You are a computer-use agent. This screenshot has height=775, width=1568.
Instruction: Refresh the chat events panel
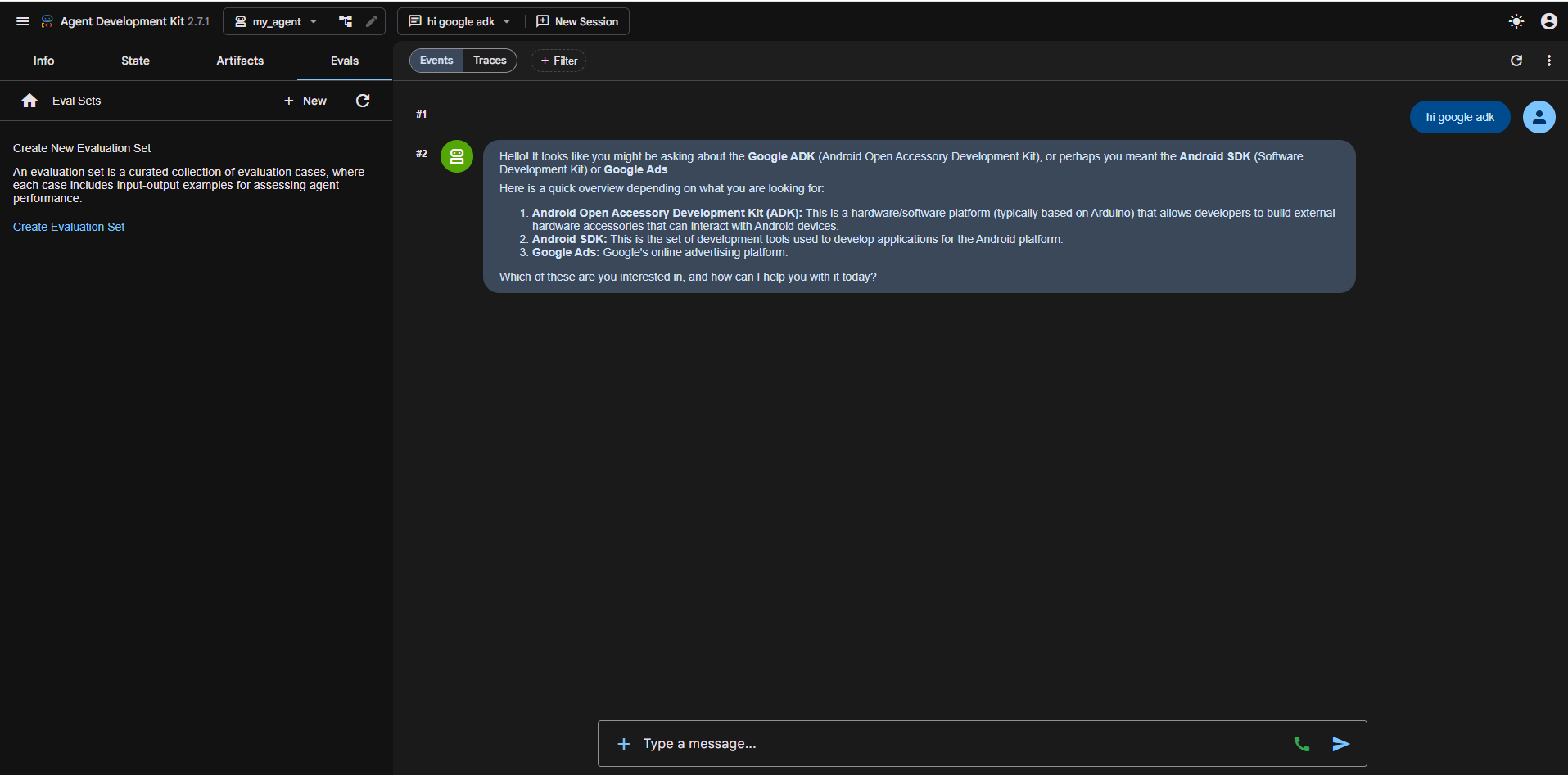pos(1516,61)
